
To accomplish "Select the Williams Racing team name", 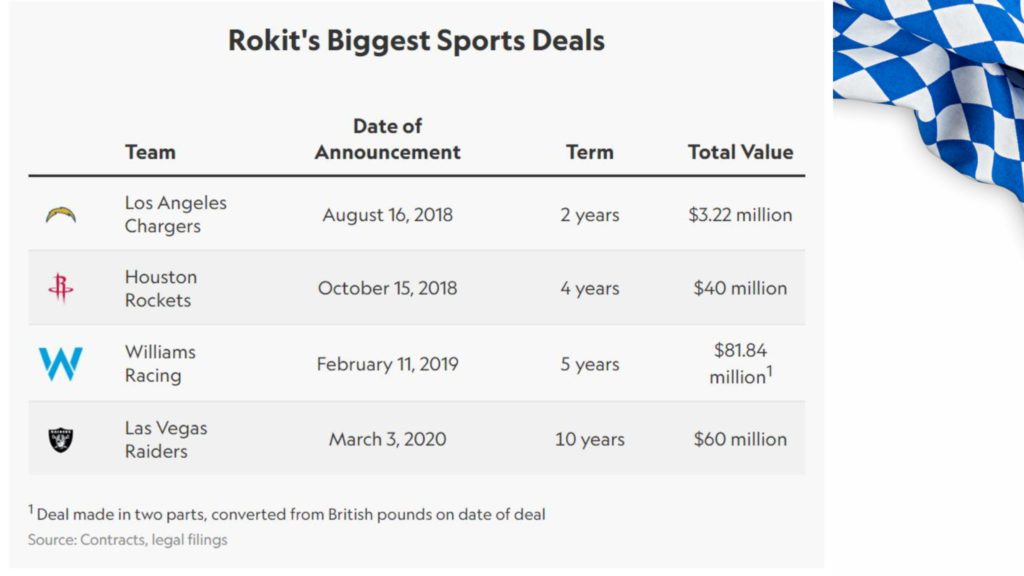I will tap(160, 364).
